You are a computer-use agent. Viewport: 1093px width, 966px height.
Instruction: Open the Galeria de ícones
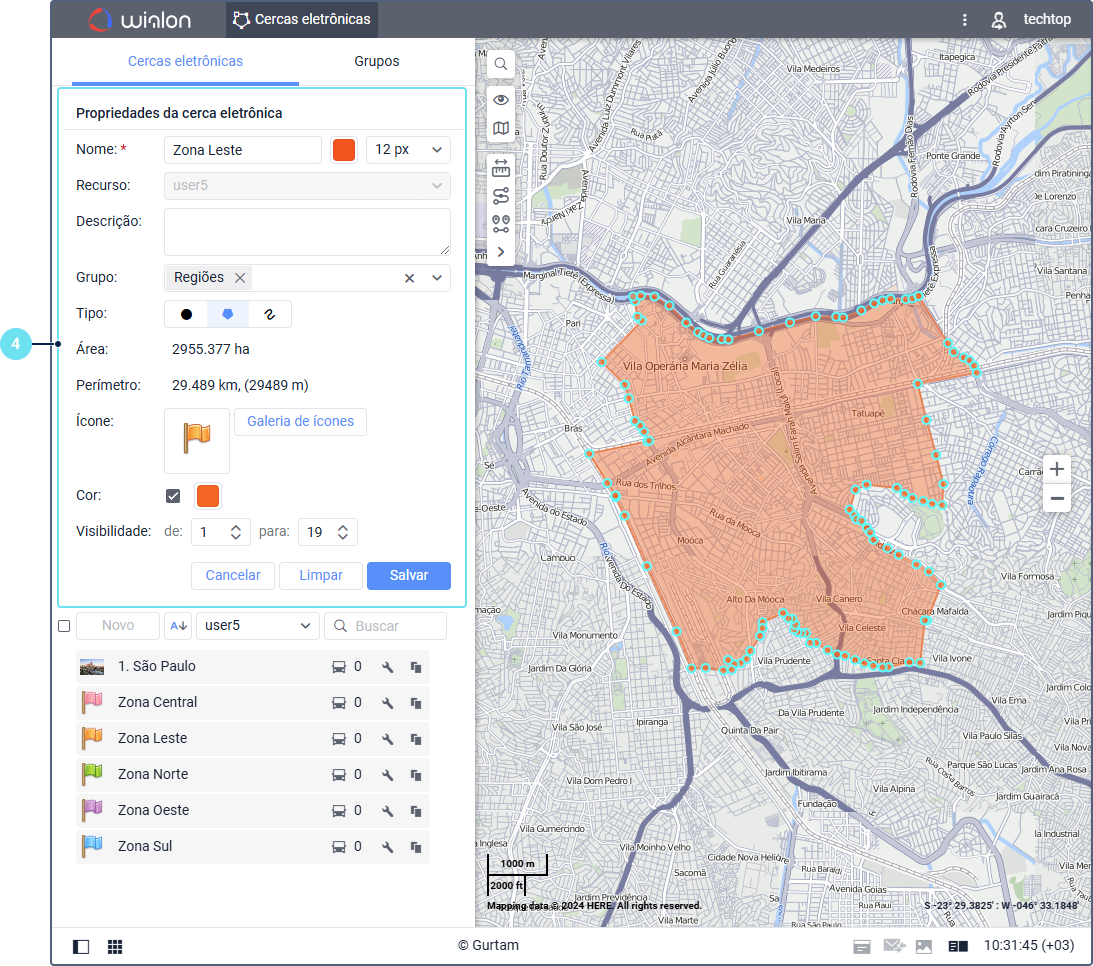[x=300, y=422]
